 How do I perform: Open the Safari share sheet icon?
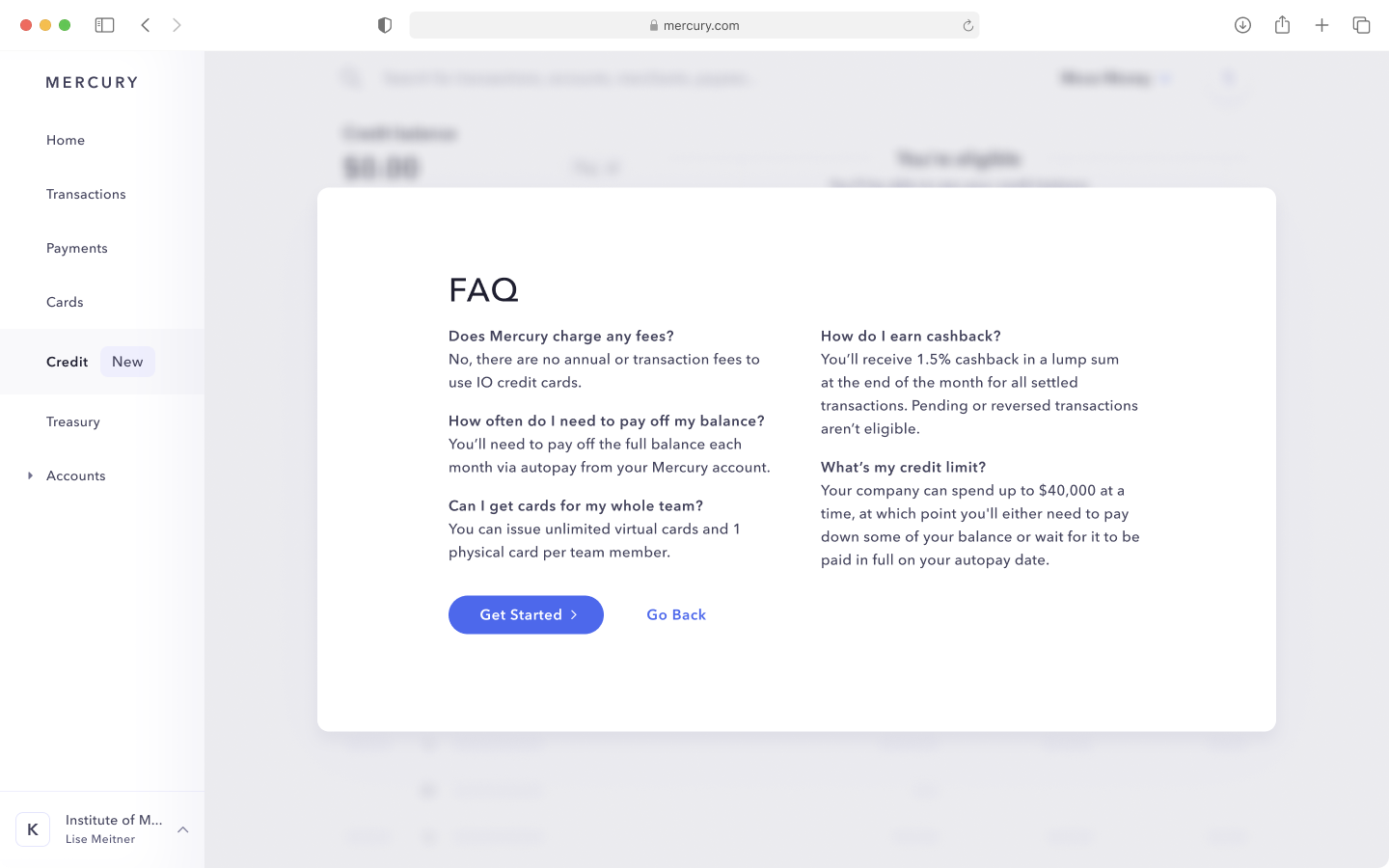coord(1283,25)
